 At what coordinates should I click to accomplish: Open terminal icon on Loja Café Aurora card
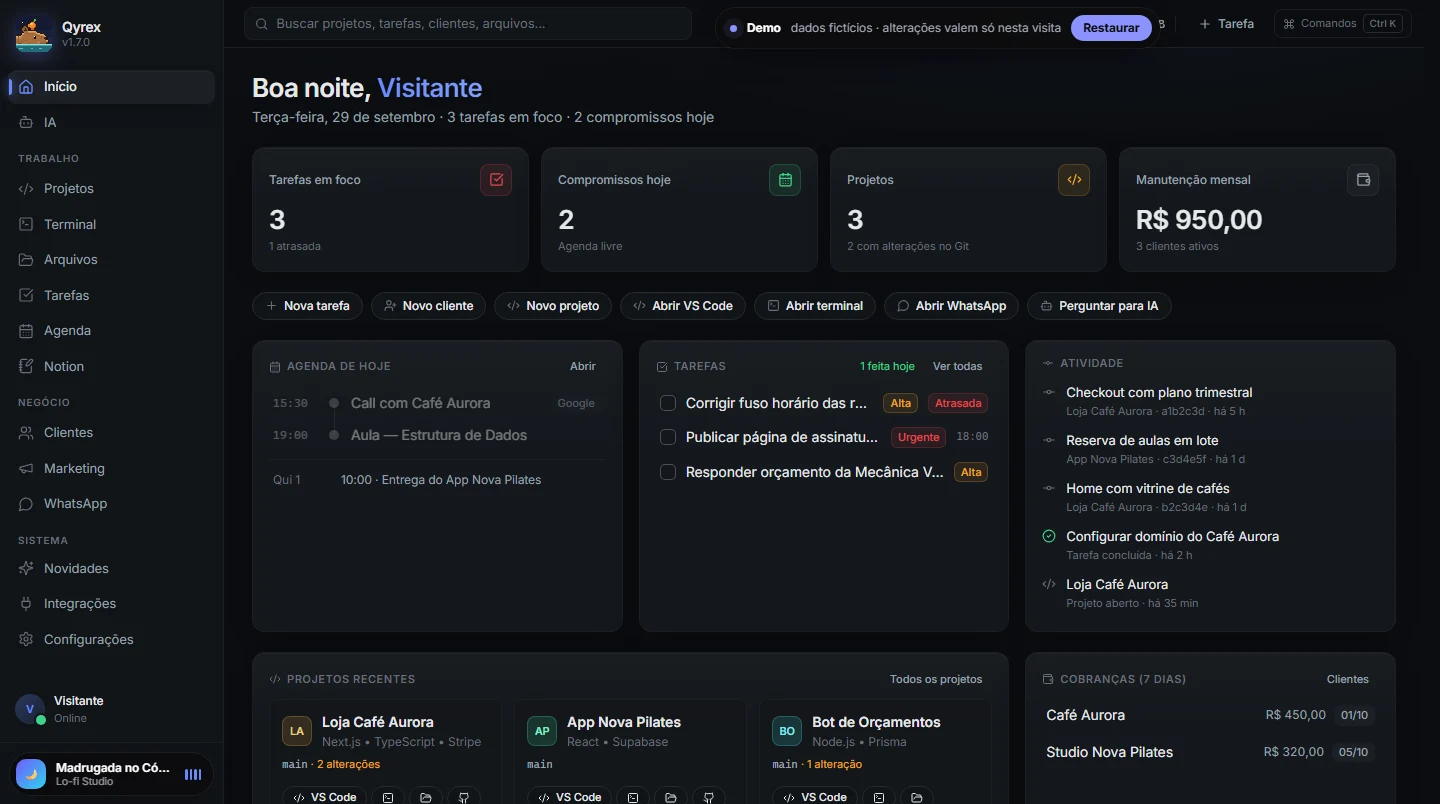[388, 797]
